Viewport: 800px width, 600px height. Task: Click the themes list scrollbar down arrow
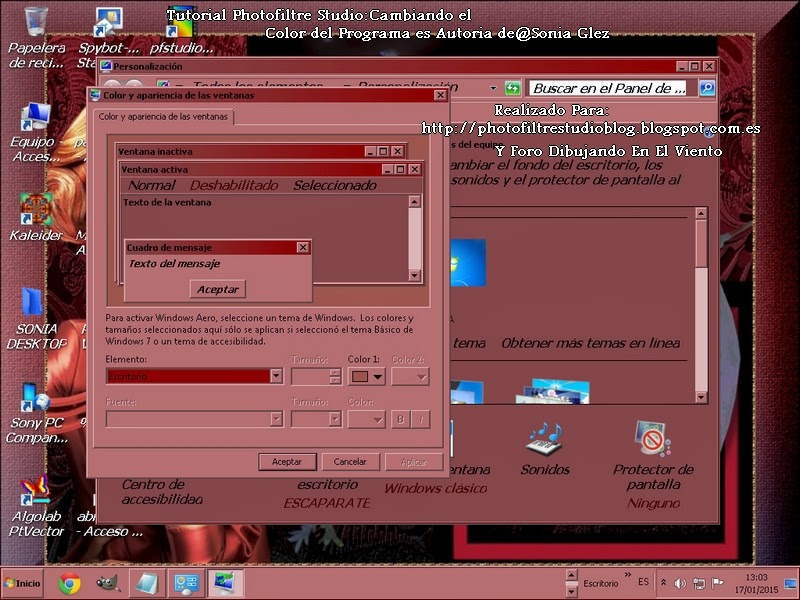[x=702, y=397]
